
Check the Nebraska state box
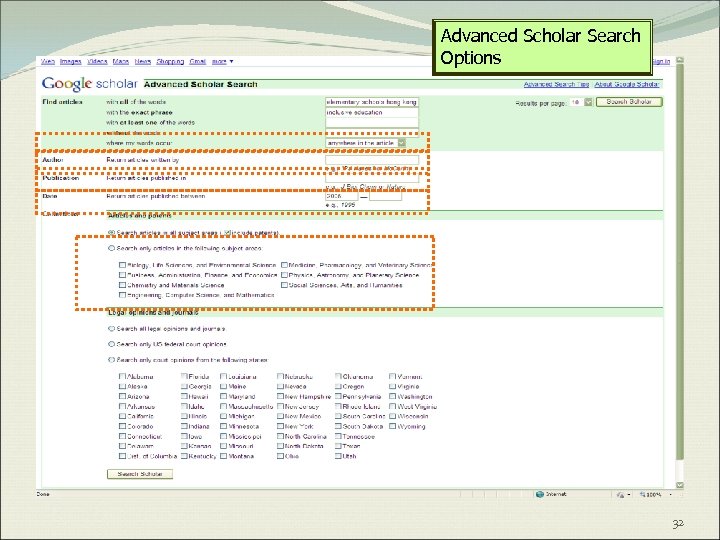(280, 377)
